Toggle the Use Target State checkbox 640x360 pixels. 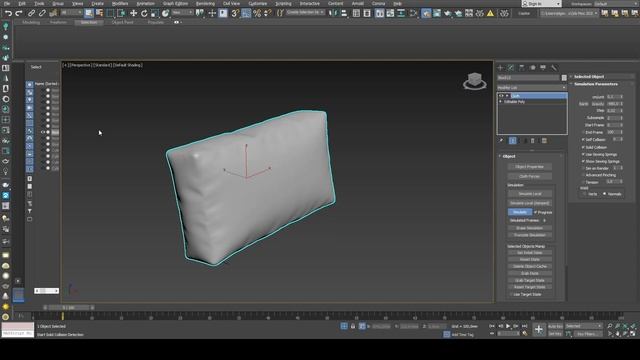[511, 294]
